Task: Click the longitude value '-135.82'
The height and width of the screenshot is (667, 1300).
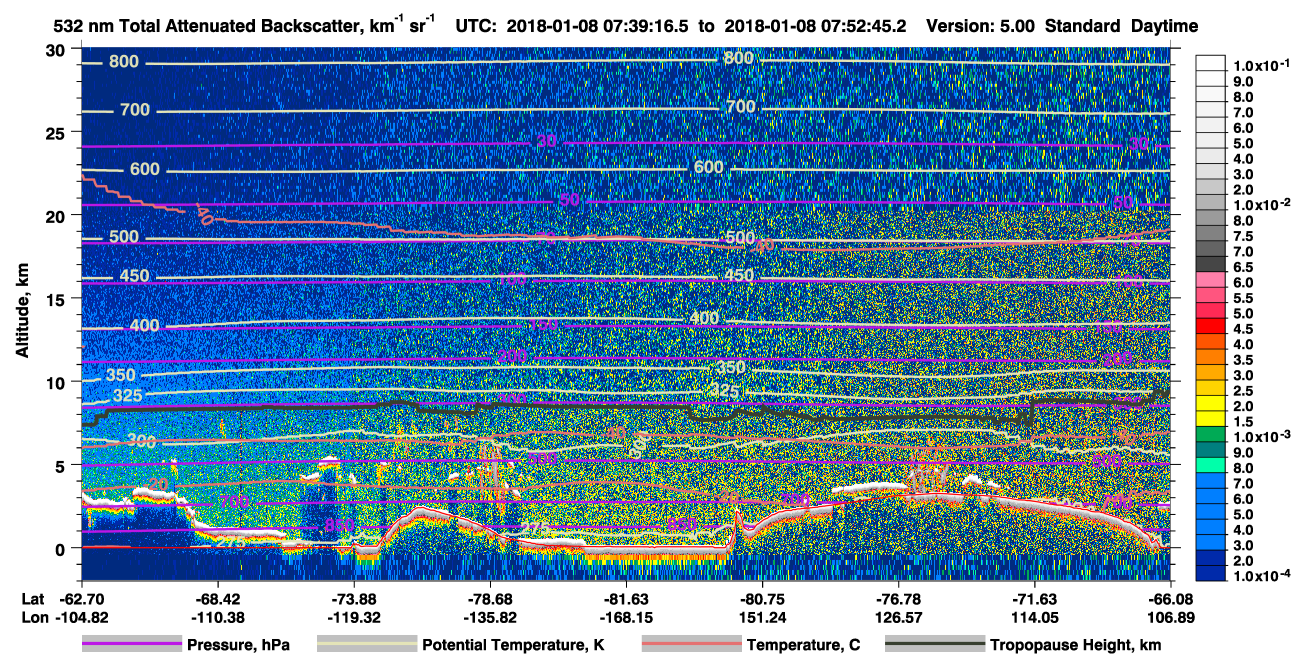Action: (x=489, y=617)
